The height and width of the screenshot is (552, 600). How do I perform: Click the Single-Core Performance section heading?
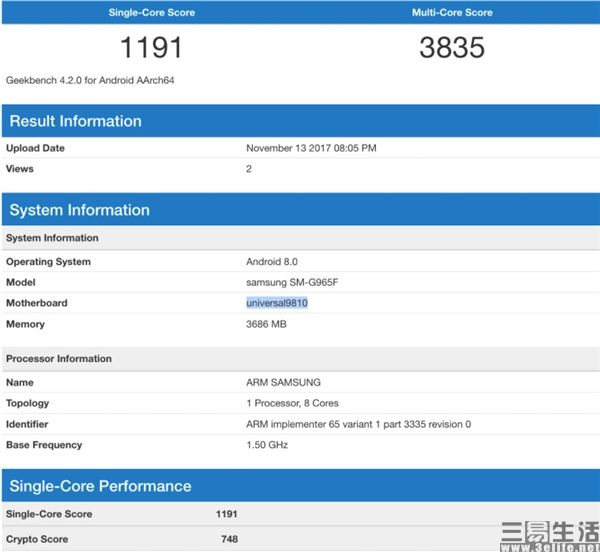(100, 486)
